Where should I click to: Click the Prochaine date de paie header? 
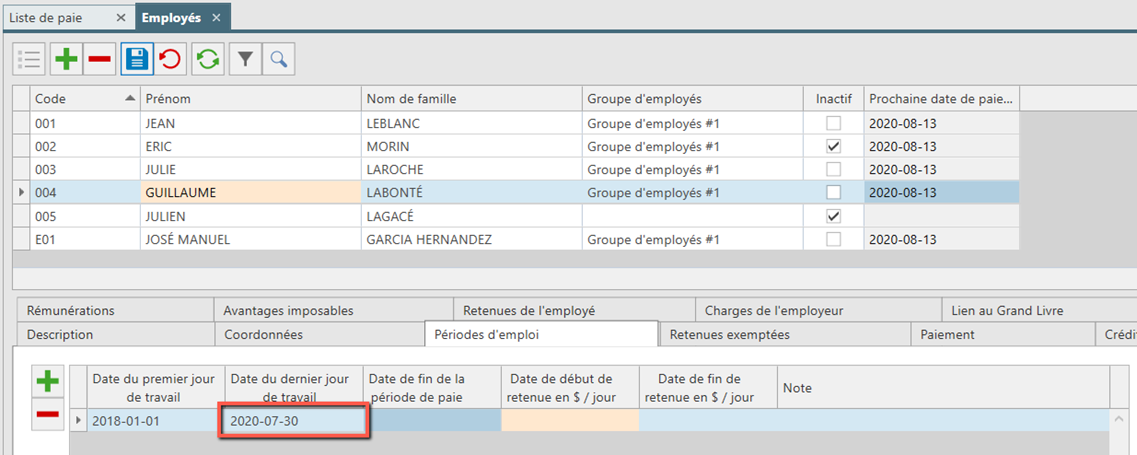point(941,98)
